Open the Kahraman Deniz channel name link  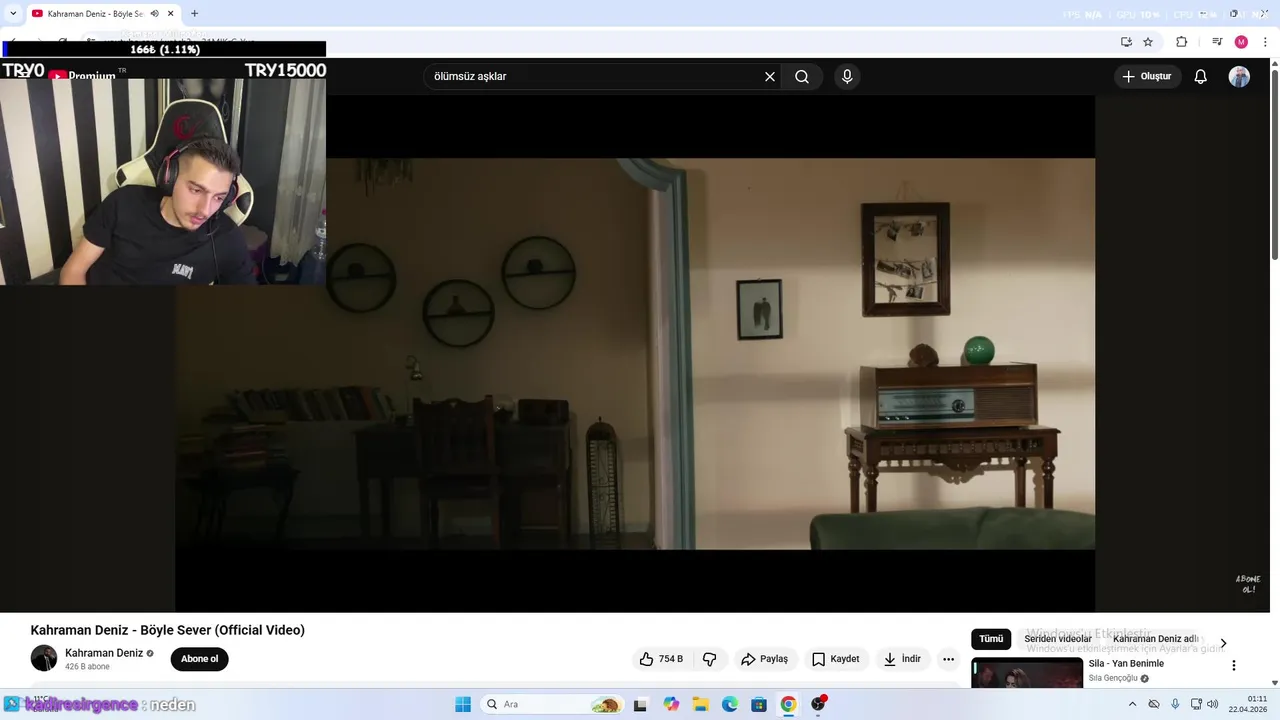coord(104,653)
